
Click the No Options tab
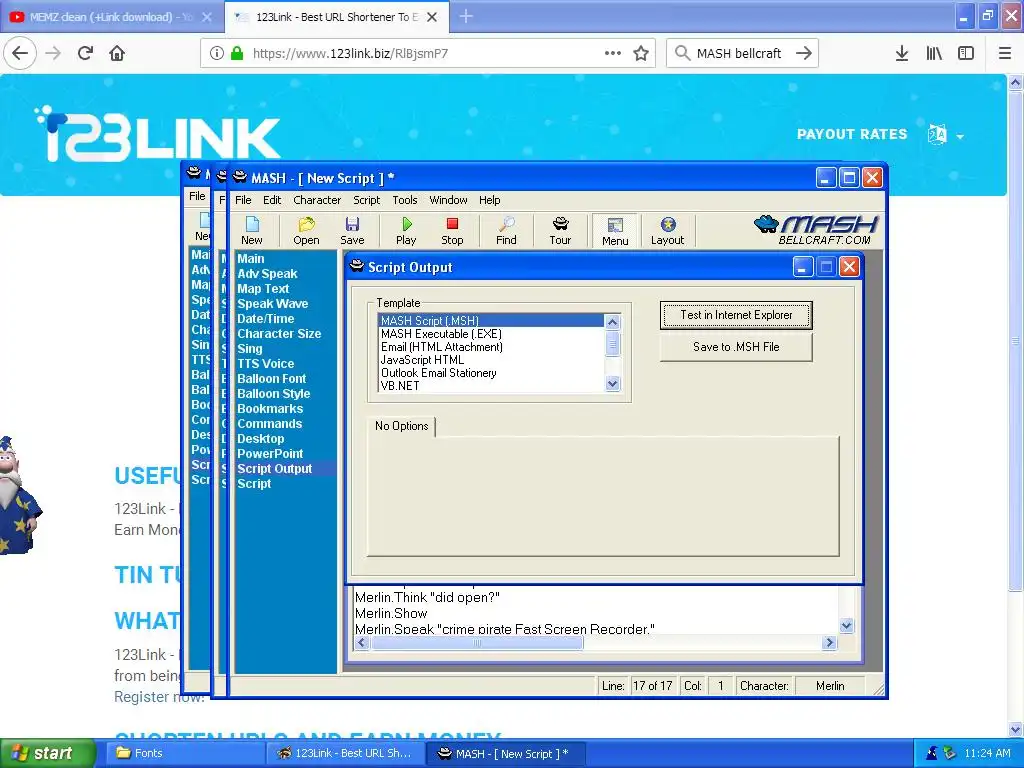(402, 426)
